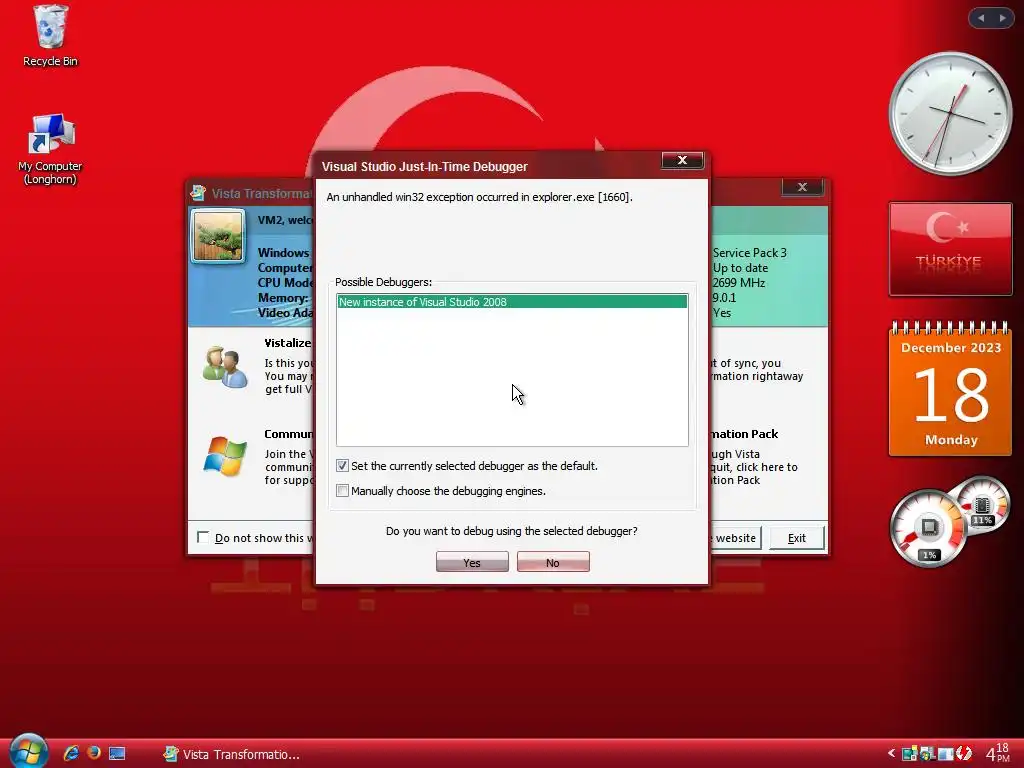The image size is (1024, 768).
Task: Click the taskbar clock showing 4:18 PM
Action: (x=998, y=754)
